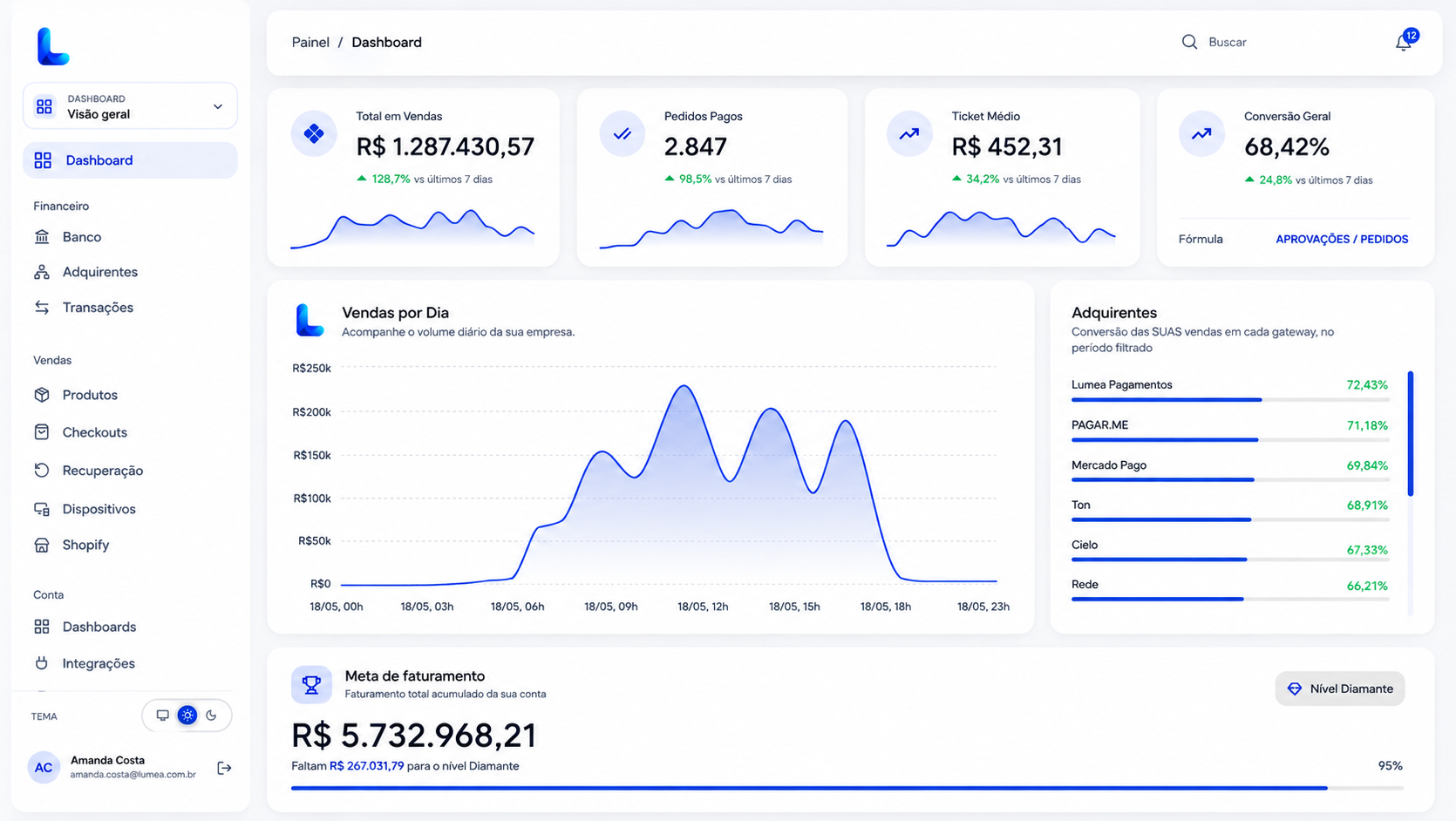Click the PAGAR.ME acquirer row label

click(x=1099, y=425)
